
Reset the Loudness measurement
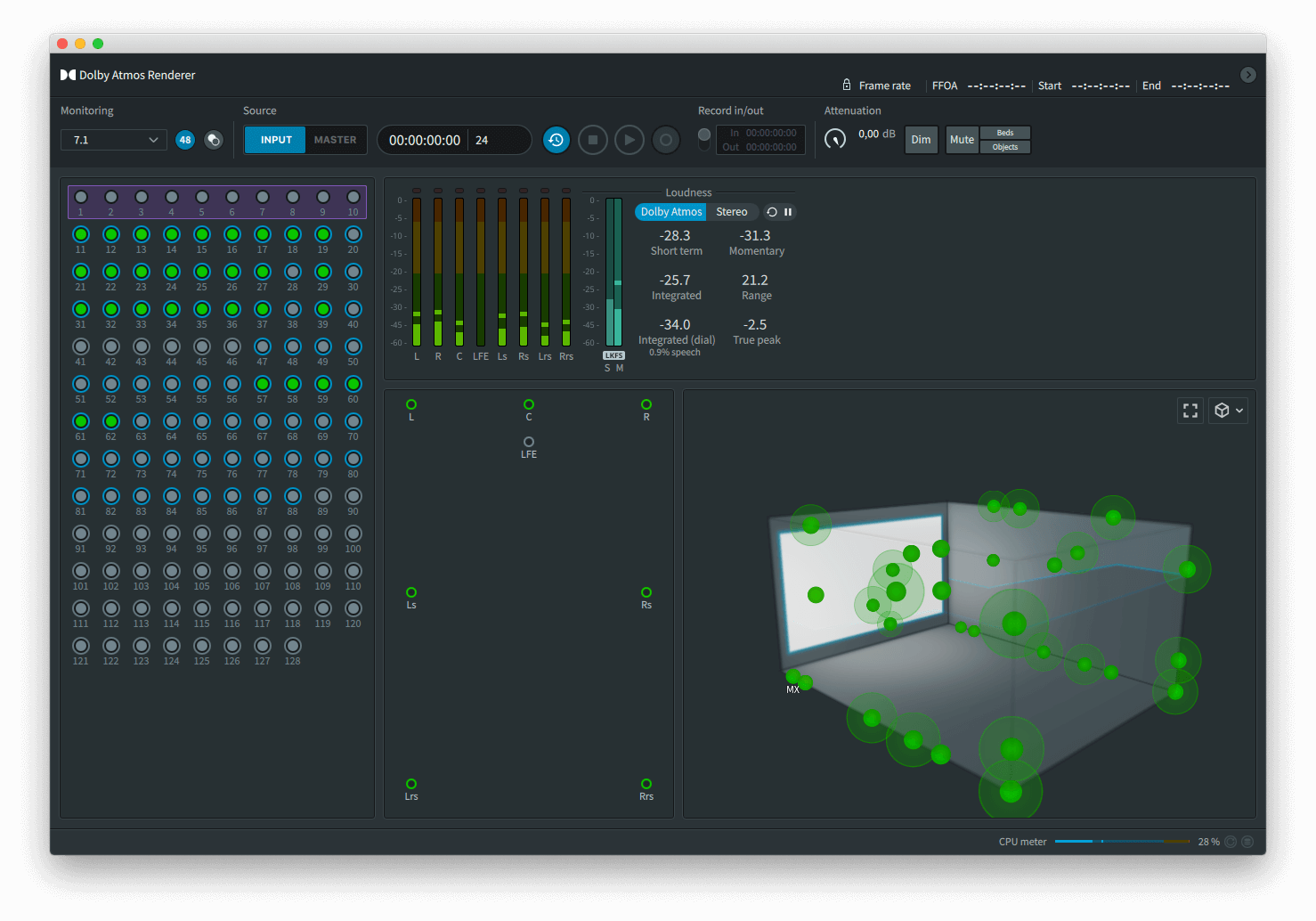(771, 212)
